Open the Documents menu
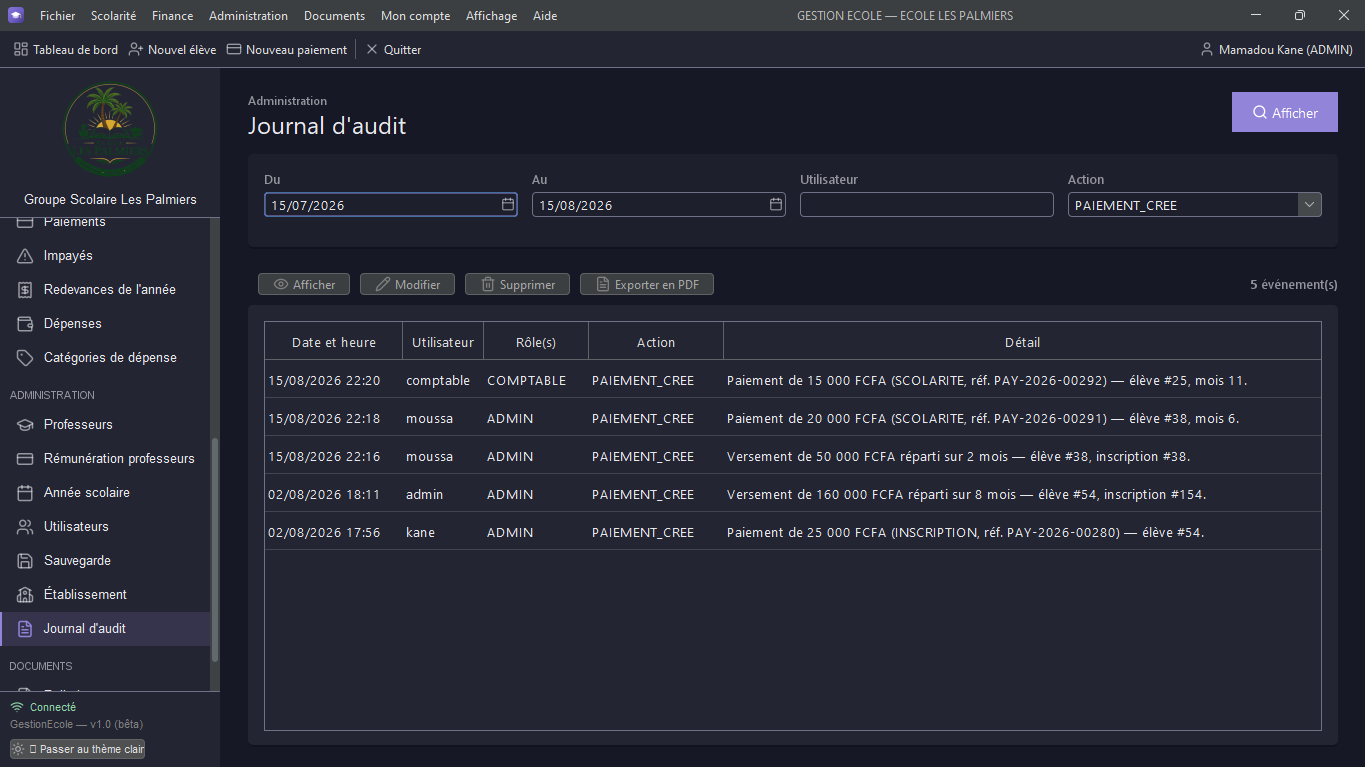The image size is (1365, 767). pos(335,16)
